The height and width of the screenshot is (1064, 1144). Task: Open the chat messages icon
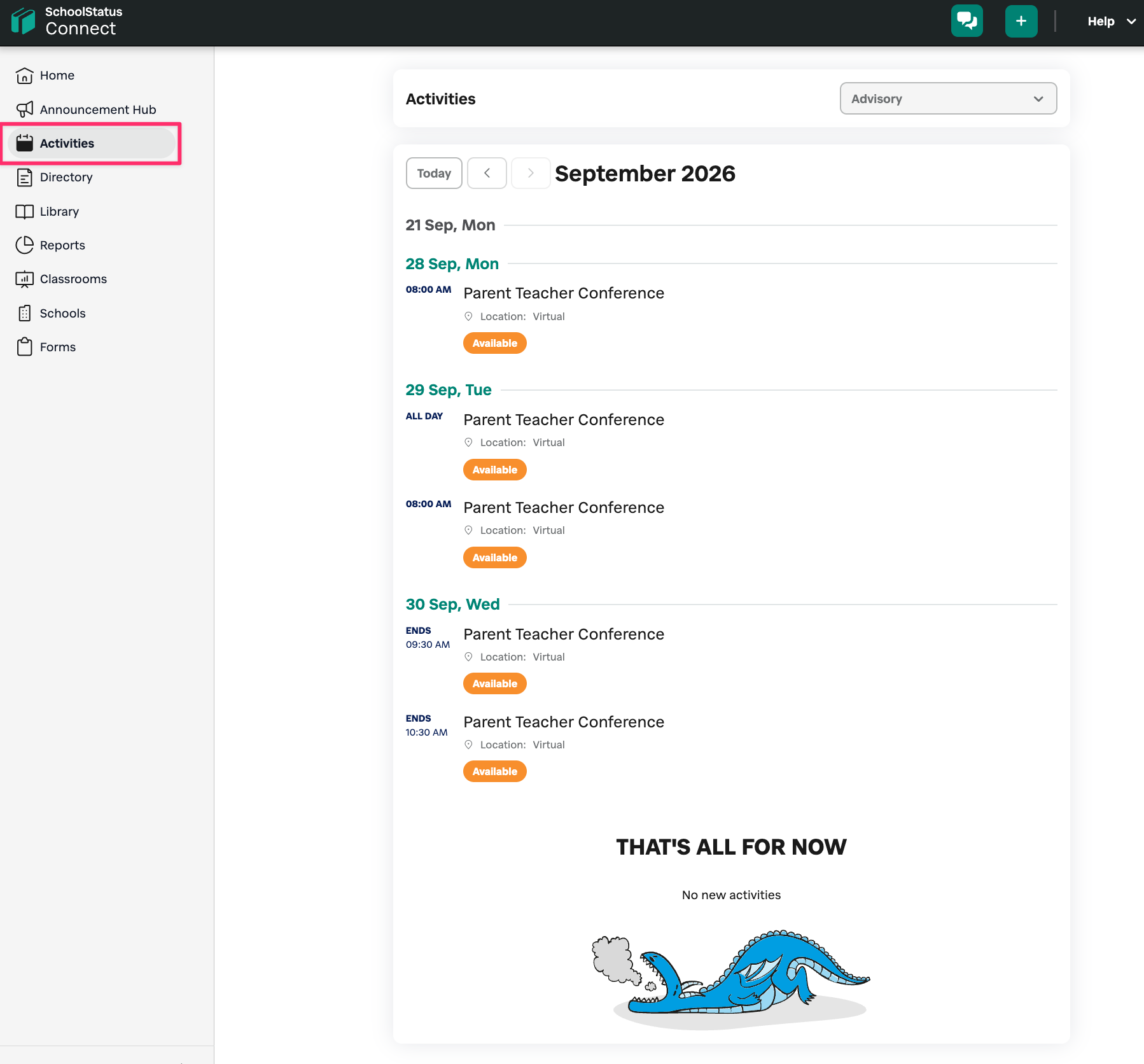click(x=966, y=21)
